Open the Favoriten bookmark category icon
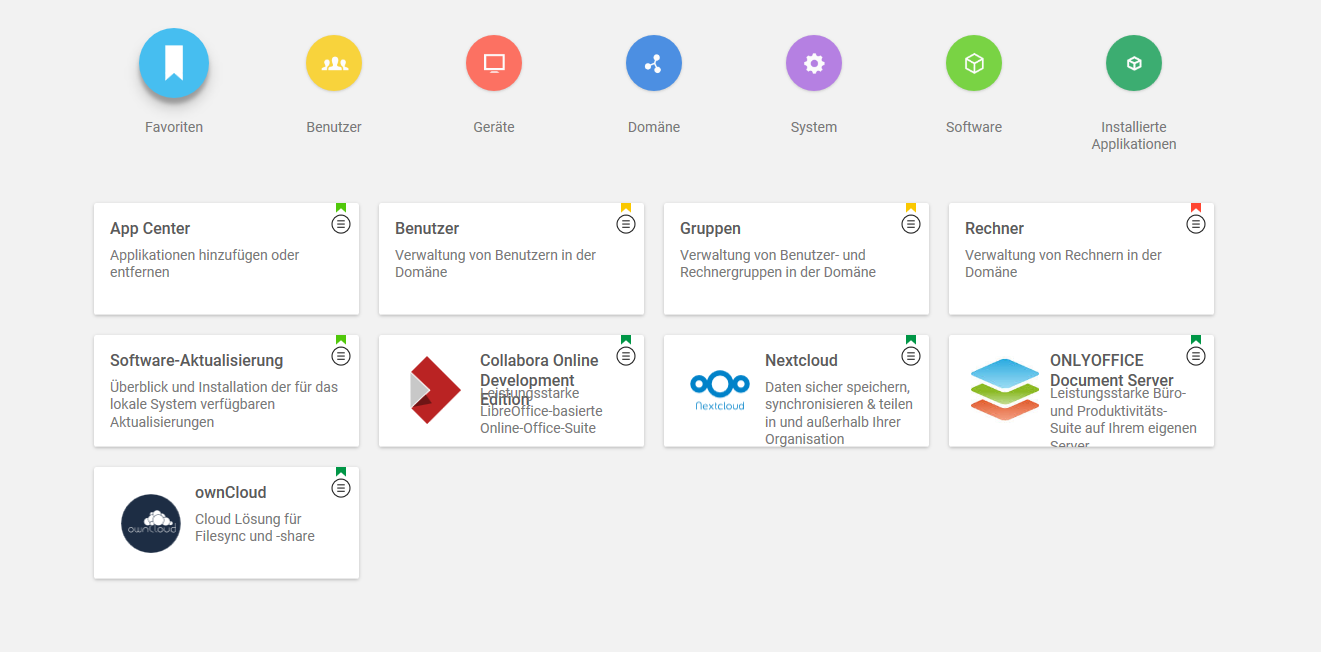The image size is (1321, 652). [x=174, y=64]
